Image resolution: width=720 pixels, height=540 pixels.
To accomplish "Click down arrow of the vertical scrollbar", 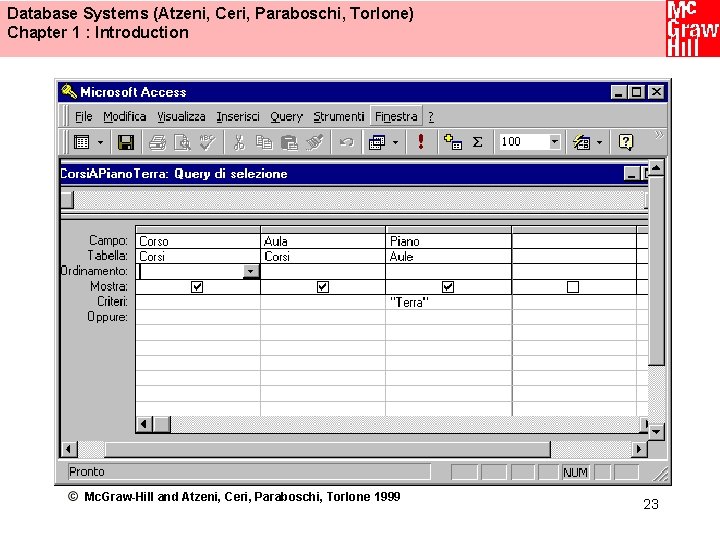I will (x=656, y=432).
